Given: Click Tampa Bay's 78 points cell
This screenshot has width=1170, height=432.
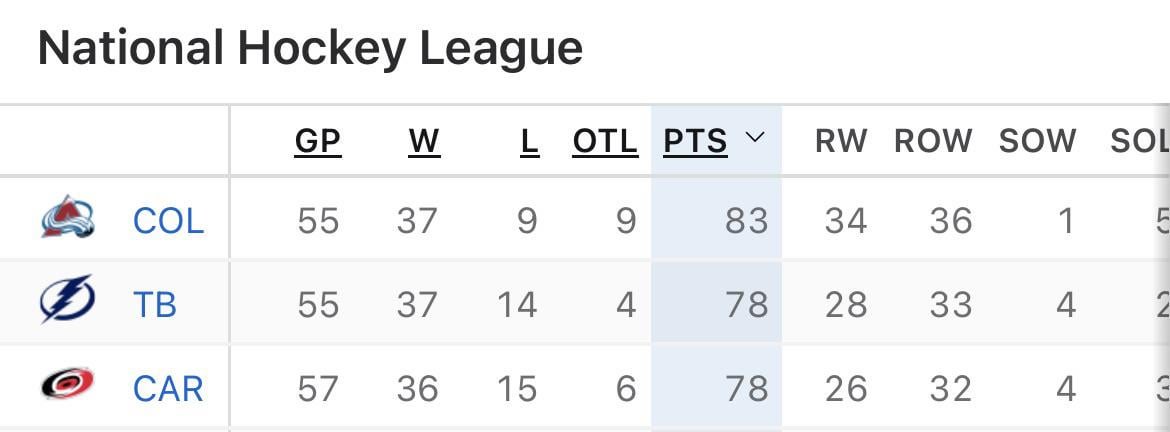Looking at the screenshot, I should [746, 304].
